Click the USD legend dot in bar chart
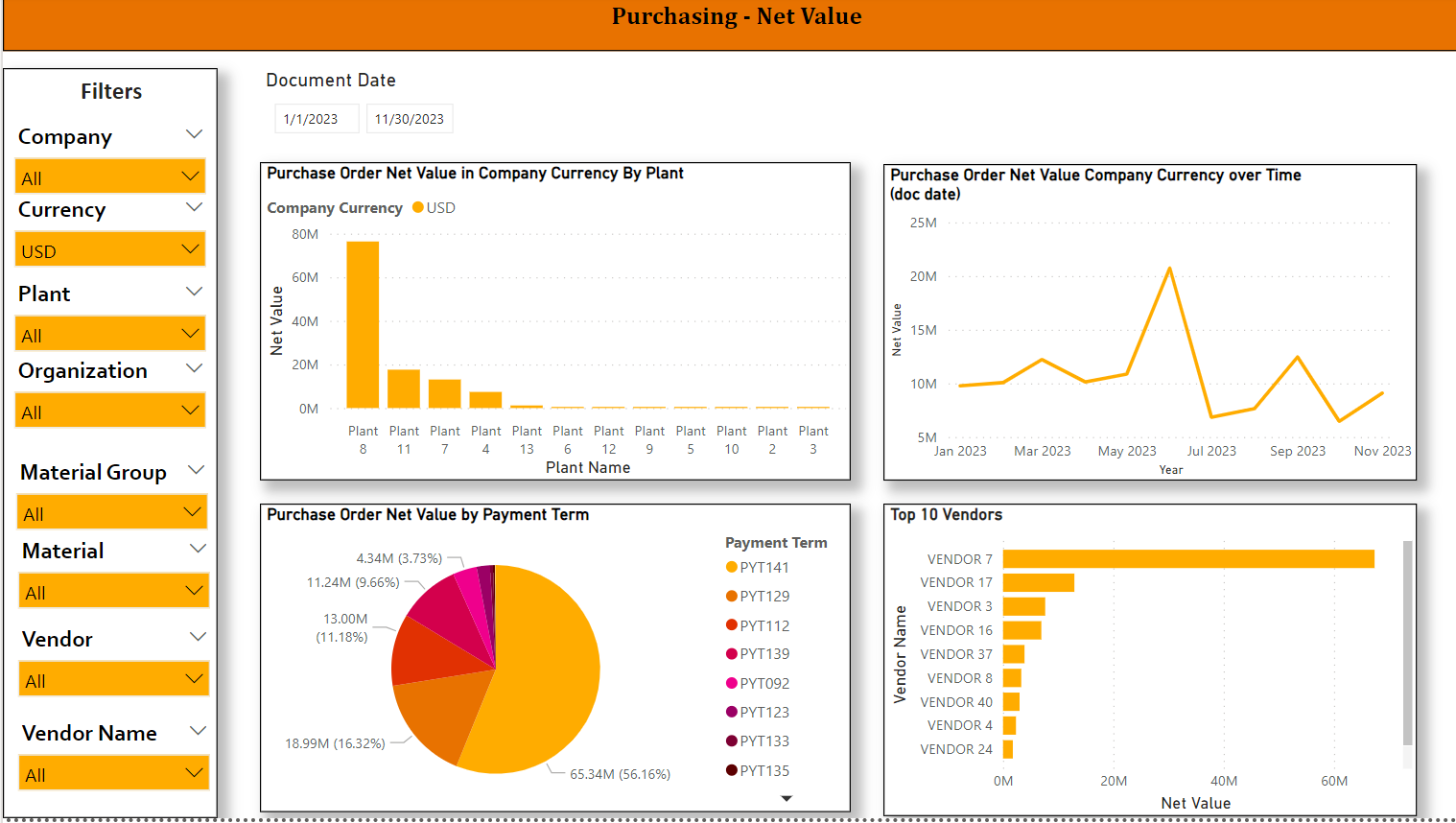Screen dimensions: 1456x823 (419, 207)
